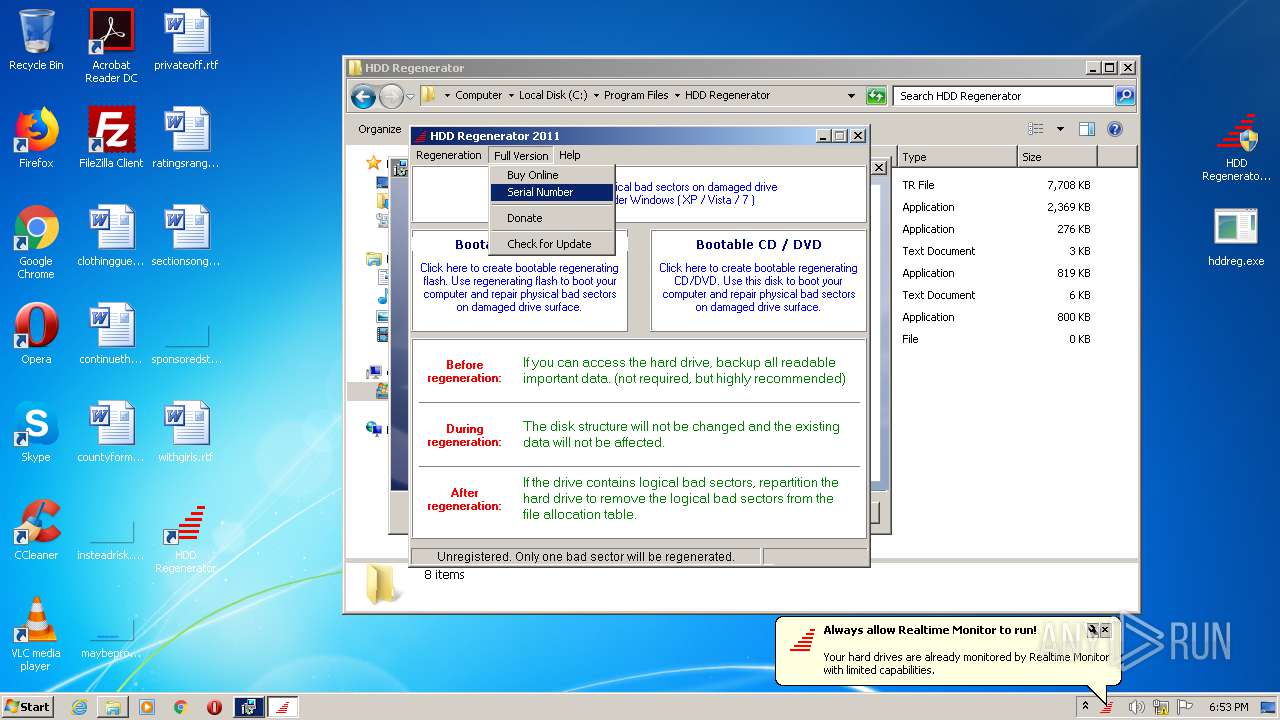Open hddreg.exe file on desktop
1280x720 pixels.
coord(1236,236)
